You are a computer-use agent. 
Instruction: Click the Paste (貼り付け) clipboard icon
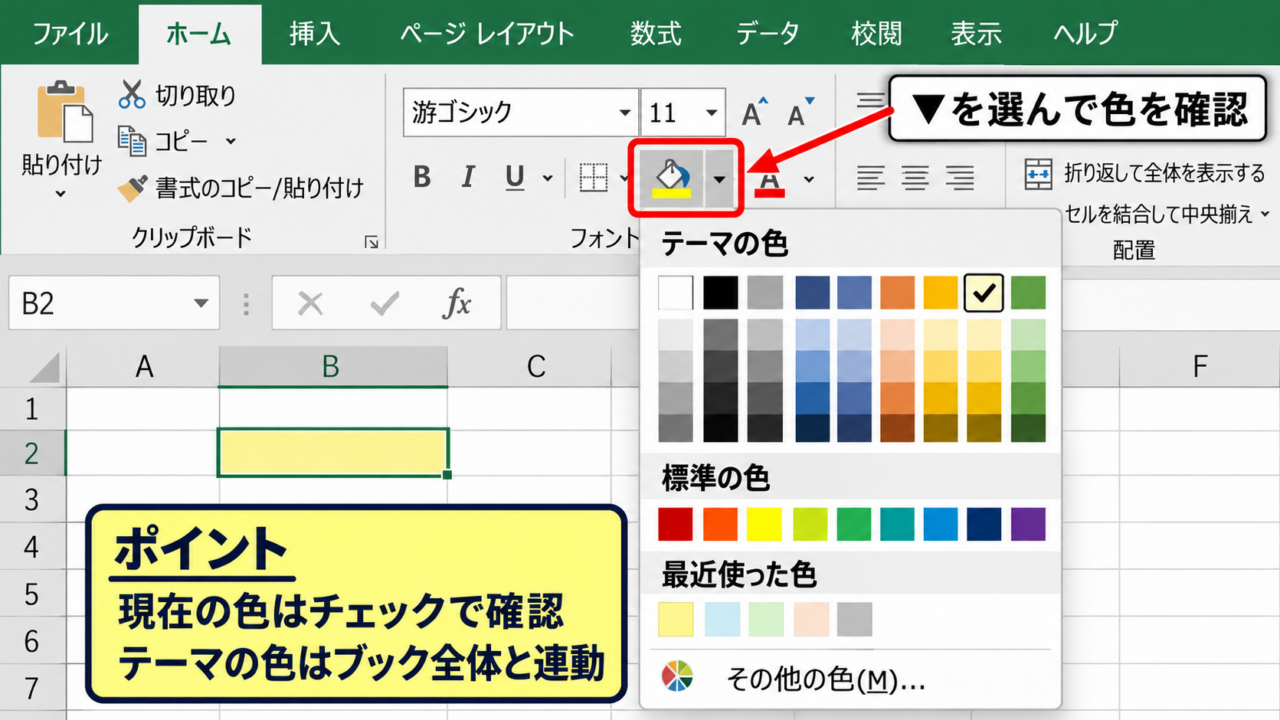[62, 112]
